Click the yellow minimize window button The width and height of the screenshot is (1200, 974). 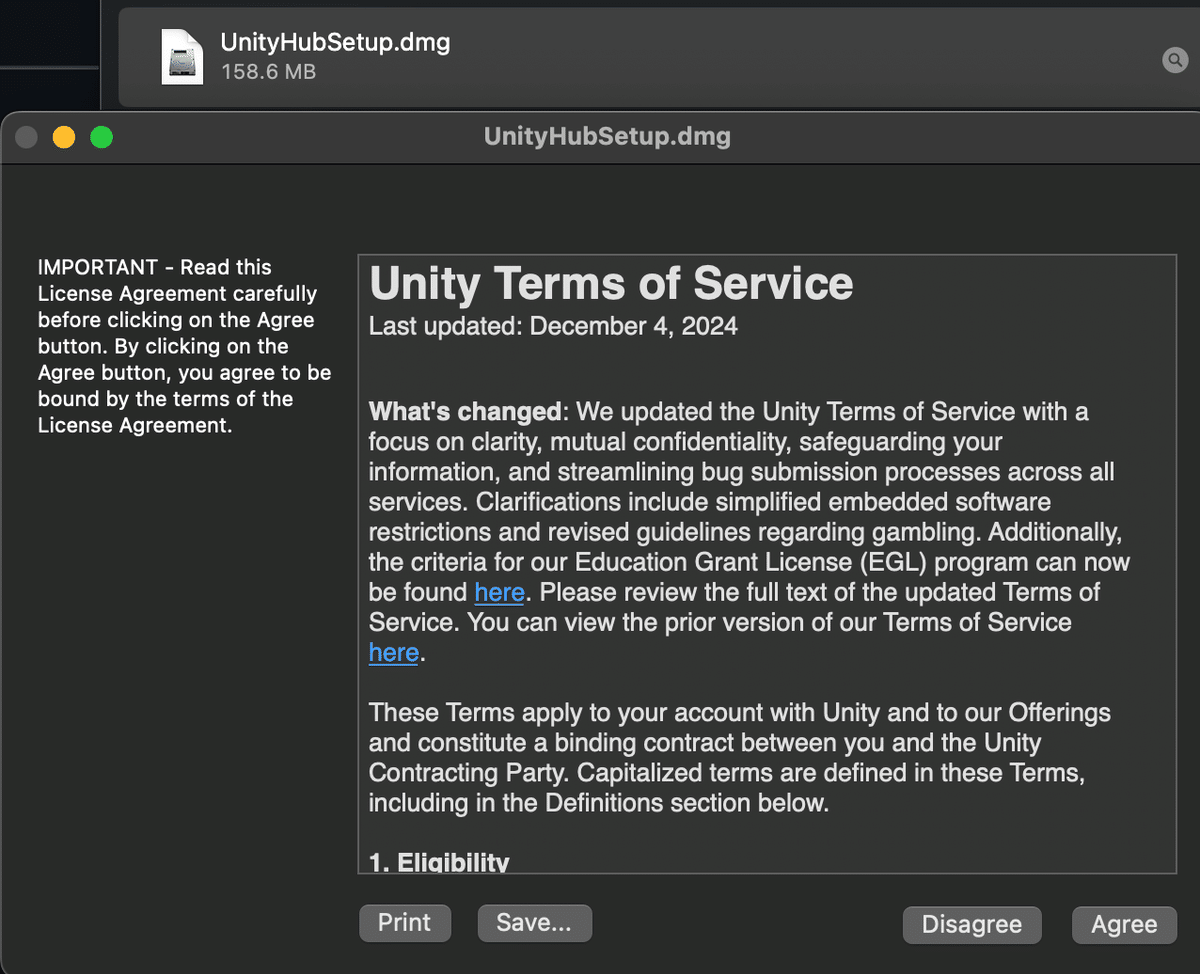(x=64, y=137)
